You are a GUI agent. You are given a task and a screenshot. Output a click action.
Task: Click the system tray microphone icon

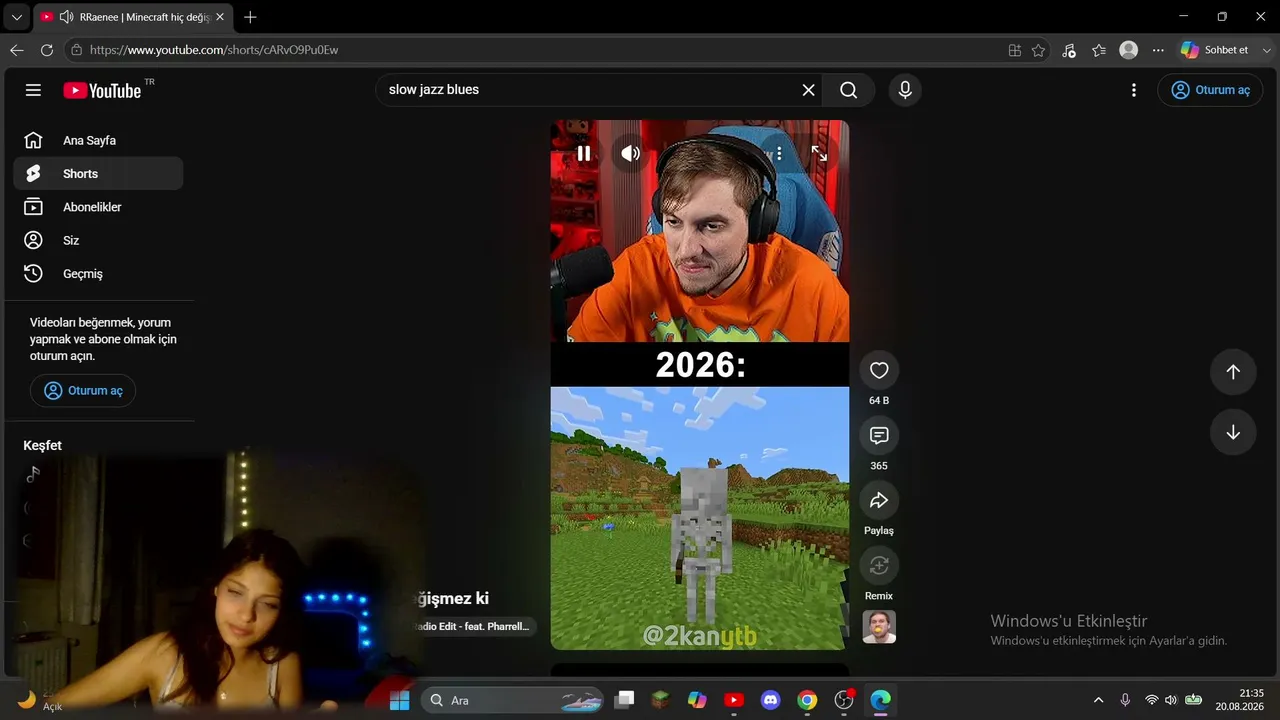pyautogui.click(x=1125, y=700)
